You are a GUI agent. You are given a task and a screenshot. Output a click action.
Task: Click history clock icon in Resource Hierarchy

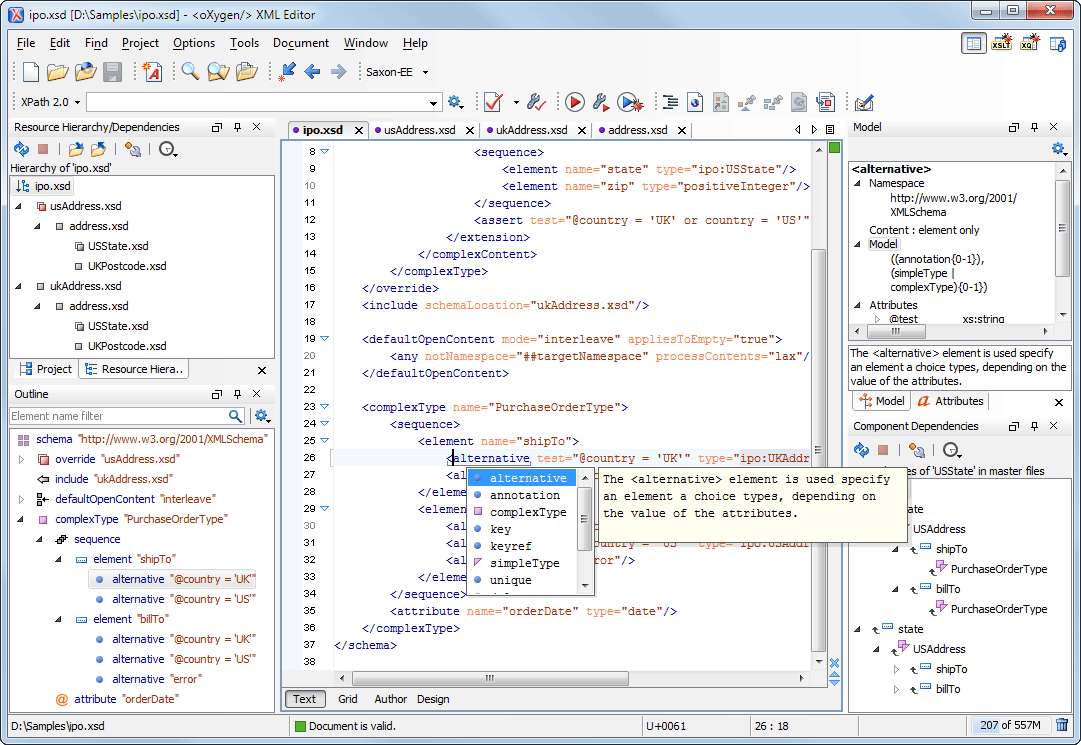click(x=168, y=149)
